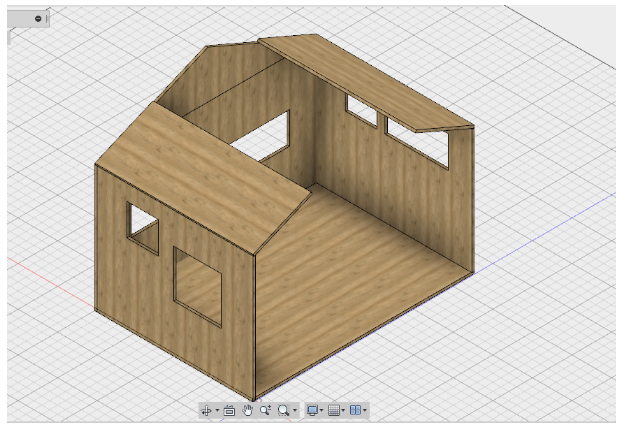Open Grid and Snaps icon
625x433 pixels.
point(334,410)
